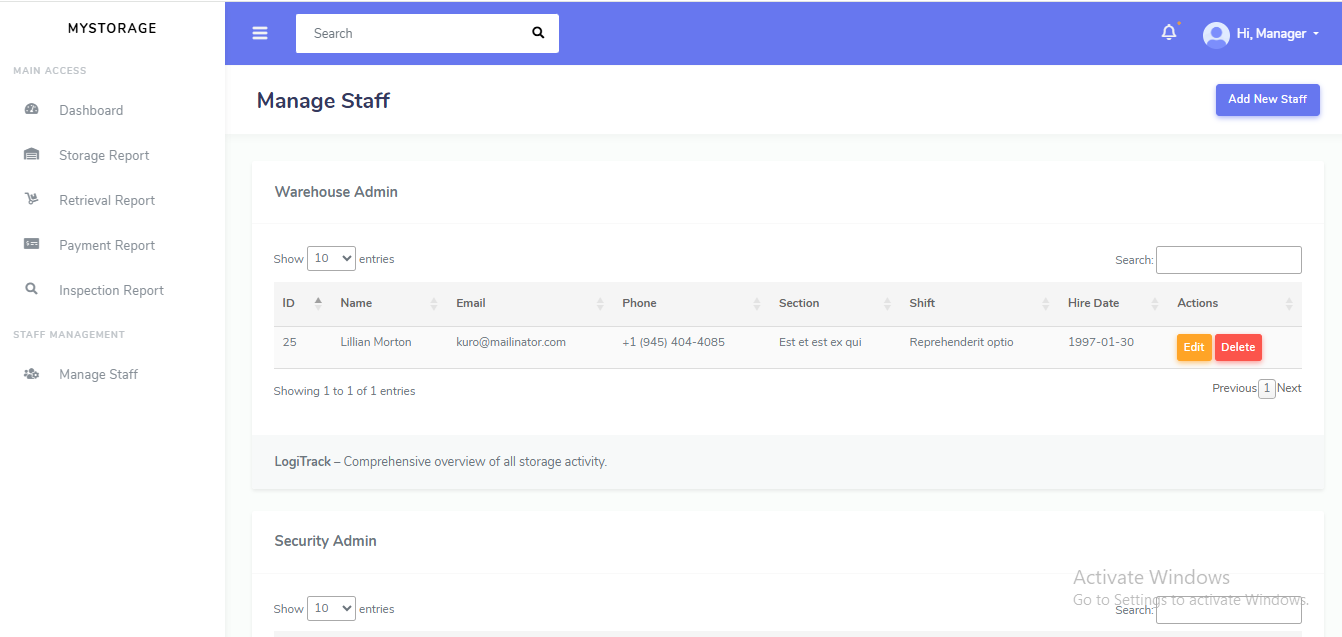
Task: Click the Add New Staff button
Action: click(1267, 99)
